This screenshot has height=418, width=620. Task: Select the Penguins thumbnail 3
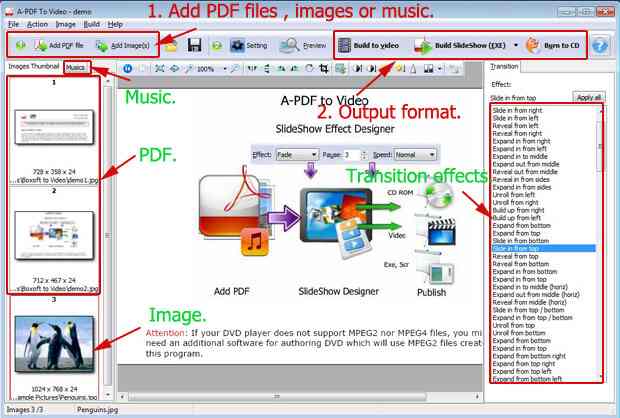pos(54,344)
